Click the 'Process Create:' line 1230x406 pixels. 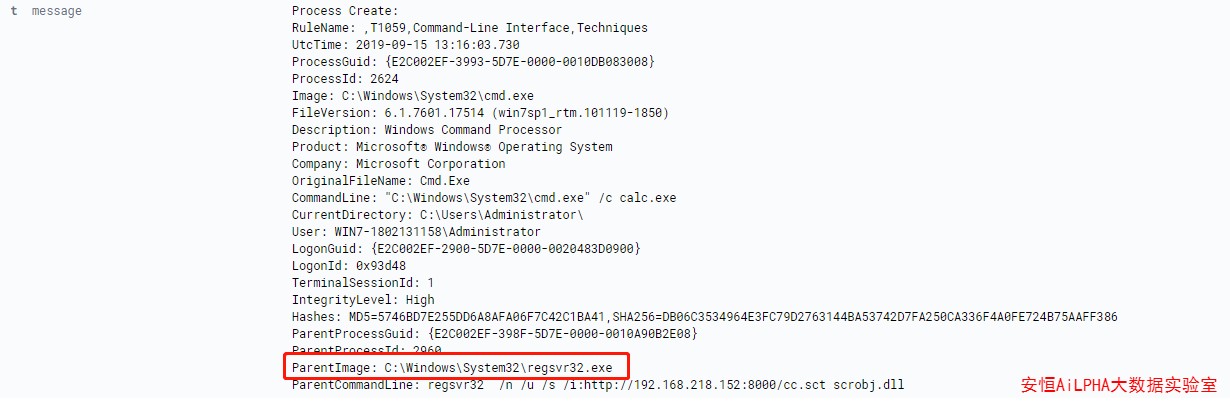tap(331, 11)
